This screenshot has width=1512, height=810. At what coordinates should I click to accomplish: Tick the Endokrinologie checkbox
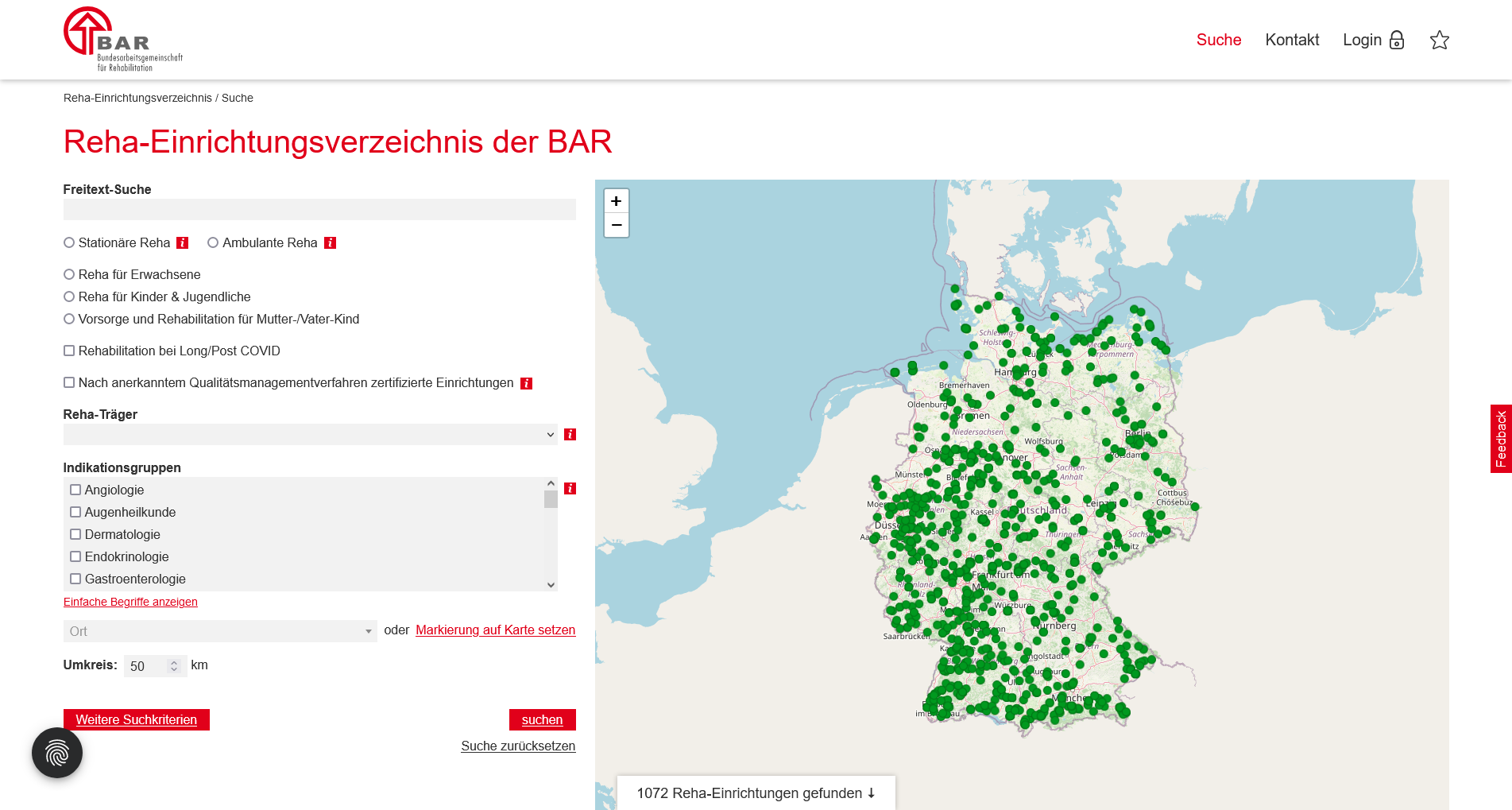point(75,556)
